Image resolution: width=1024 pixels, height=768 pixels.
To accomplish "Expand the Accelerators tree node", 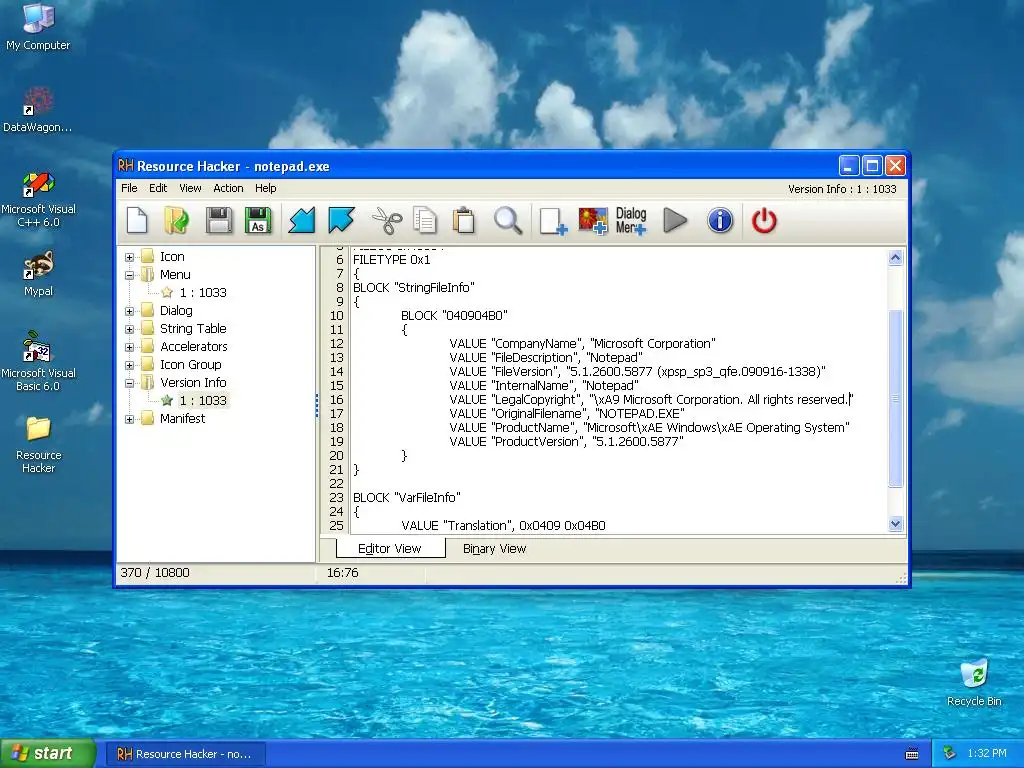I will coord(129,347).
